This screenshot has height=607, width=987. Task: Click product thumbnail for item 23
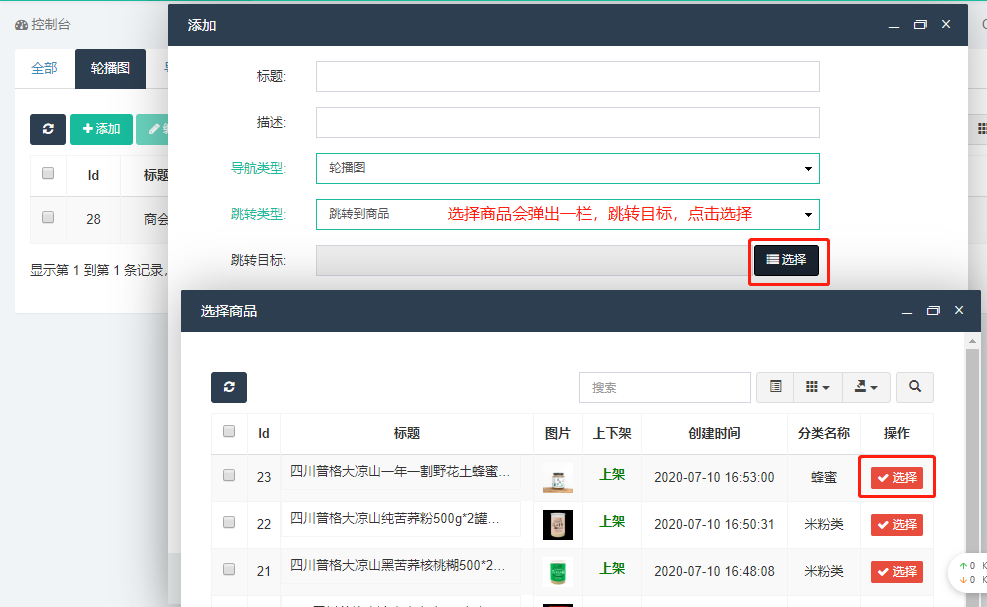click(x=557, y=477)
